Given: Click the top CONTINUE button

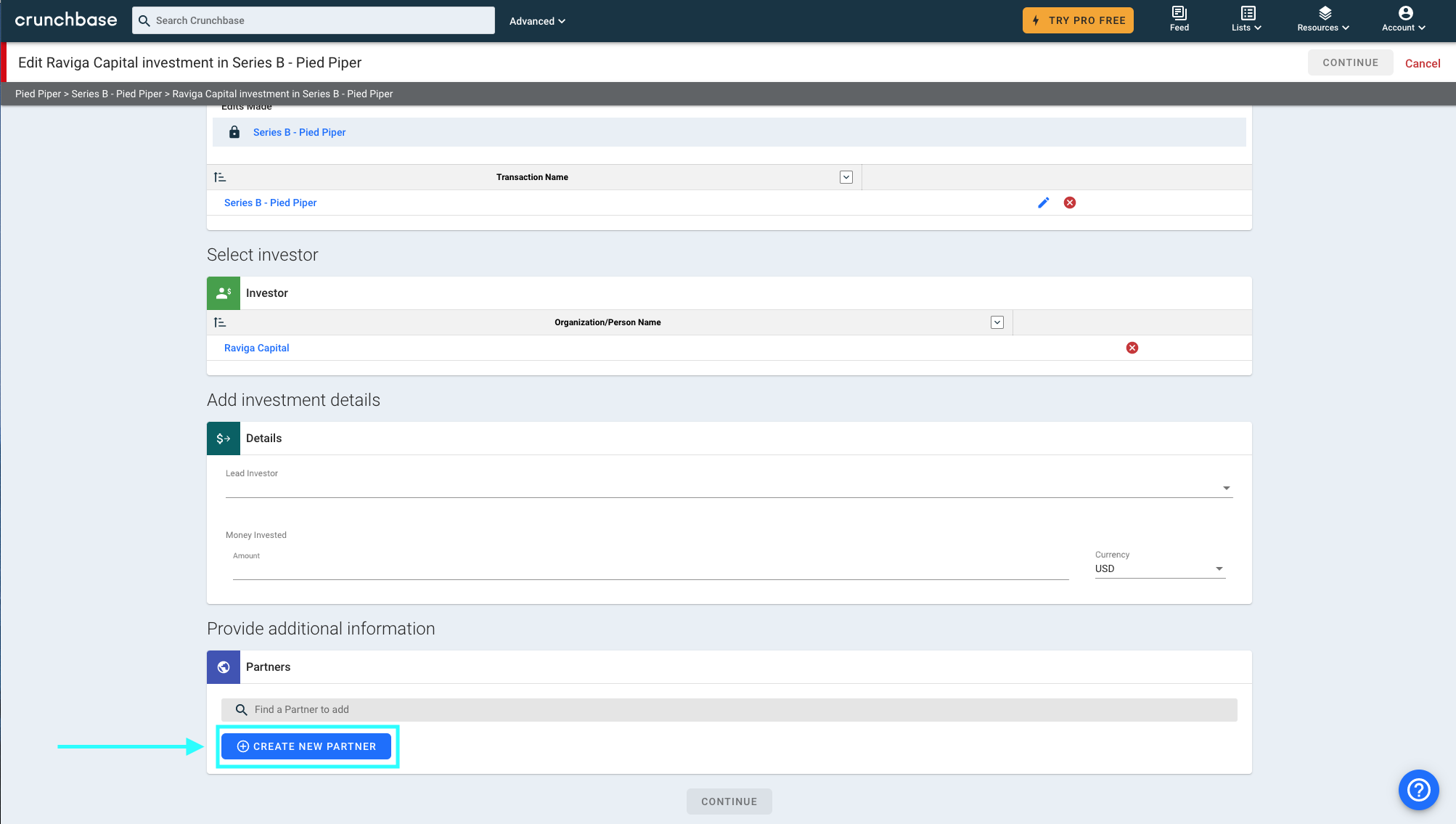Looking at the screenshot, I should (1350, 62).
